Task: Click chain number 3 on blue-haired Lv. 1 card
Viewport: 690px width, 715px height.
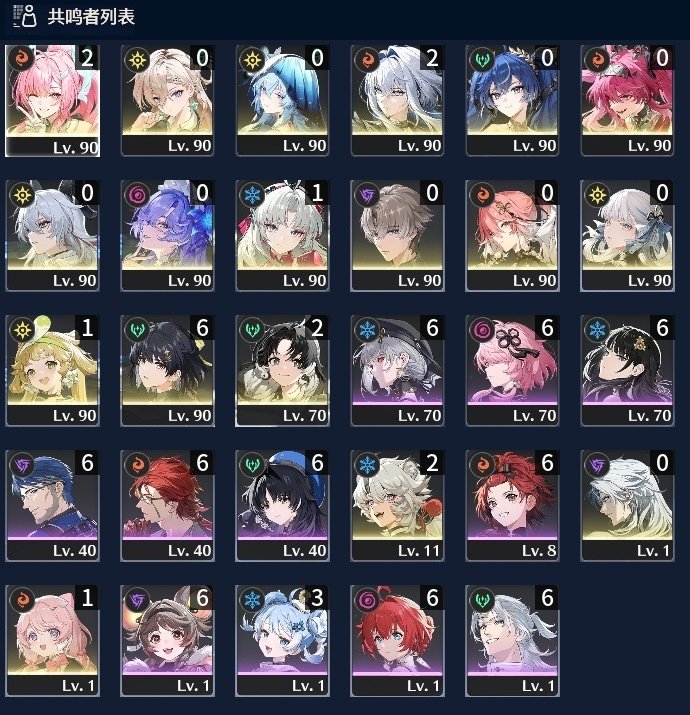Action: coord(317,597)
